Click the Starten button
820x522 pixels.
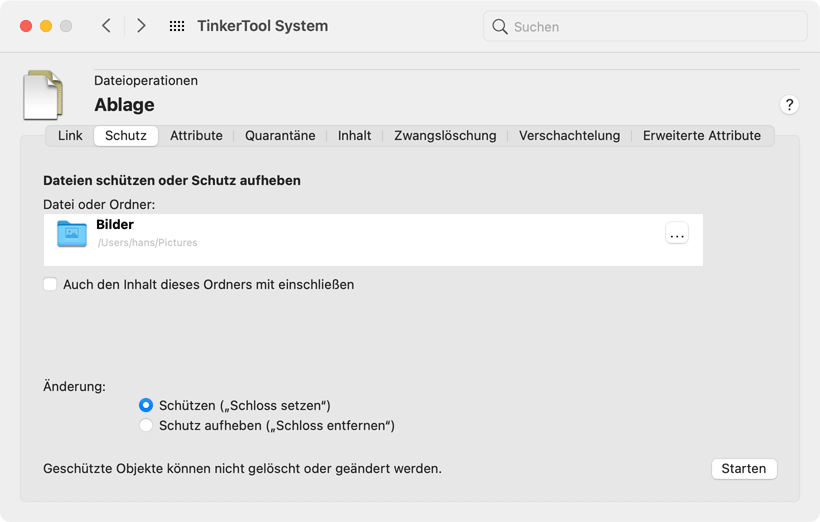point(744,469)
